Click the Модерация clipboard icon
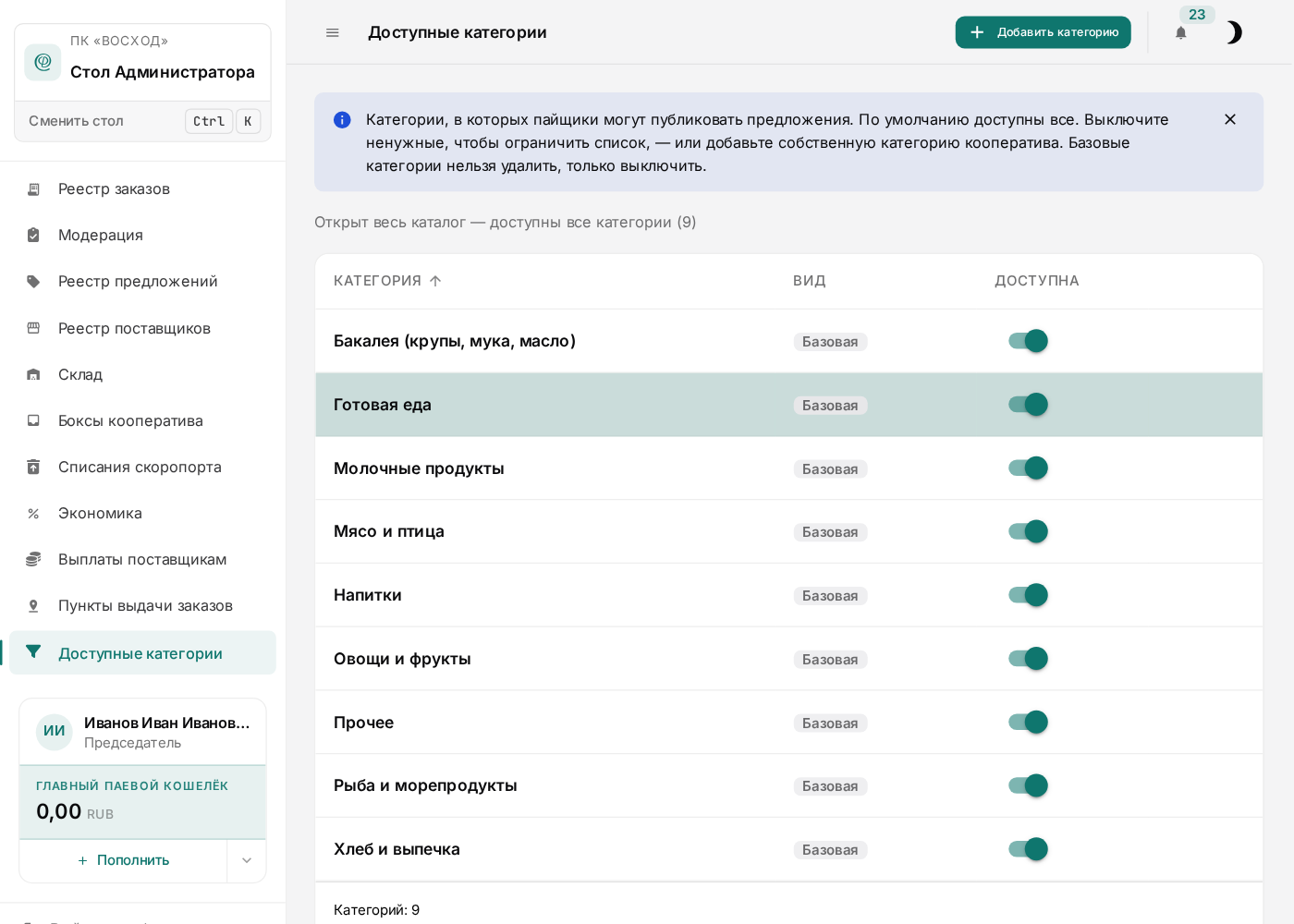Viewport: 1294px width, 924px height. 33,236
